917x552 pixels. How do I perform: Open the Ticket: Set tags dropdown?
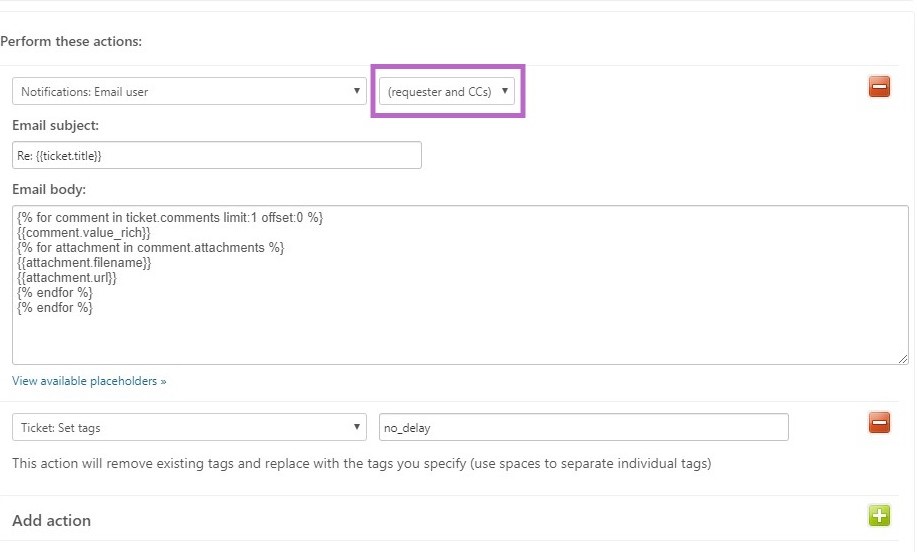(x=190, y=428)
